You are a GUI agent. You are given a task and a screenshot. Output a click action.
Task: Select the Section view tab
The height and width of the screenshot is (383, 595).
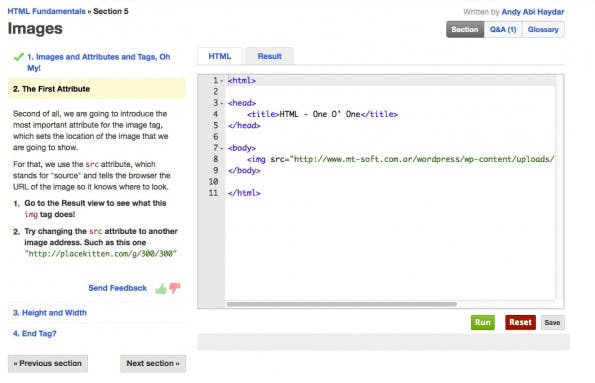tap(465, 29)
